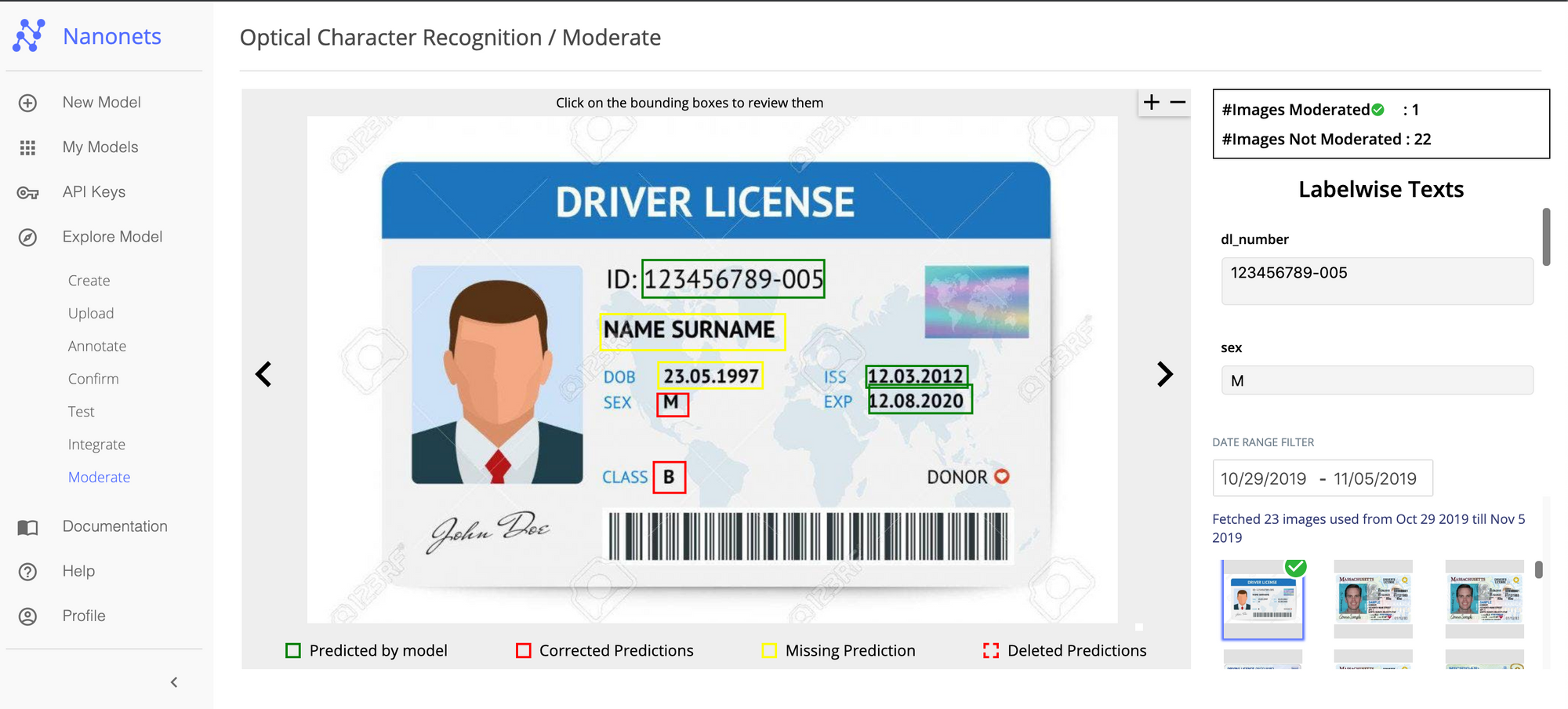
Task: Open the Documentation book icon
Action: click(x=27, y=527)
